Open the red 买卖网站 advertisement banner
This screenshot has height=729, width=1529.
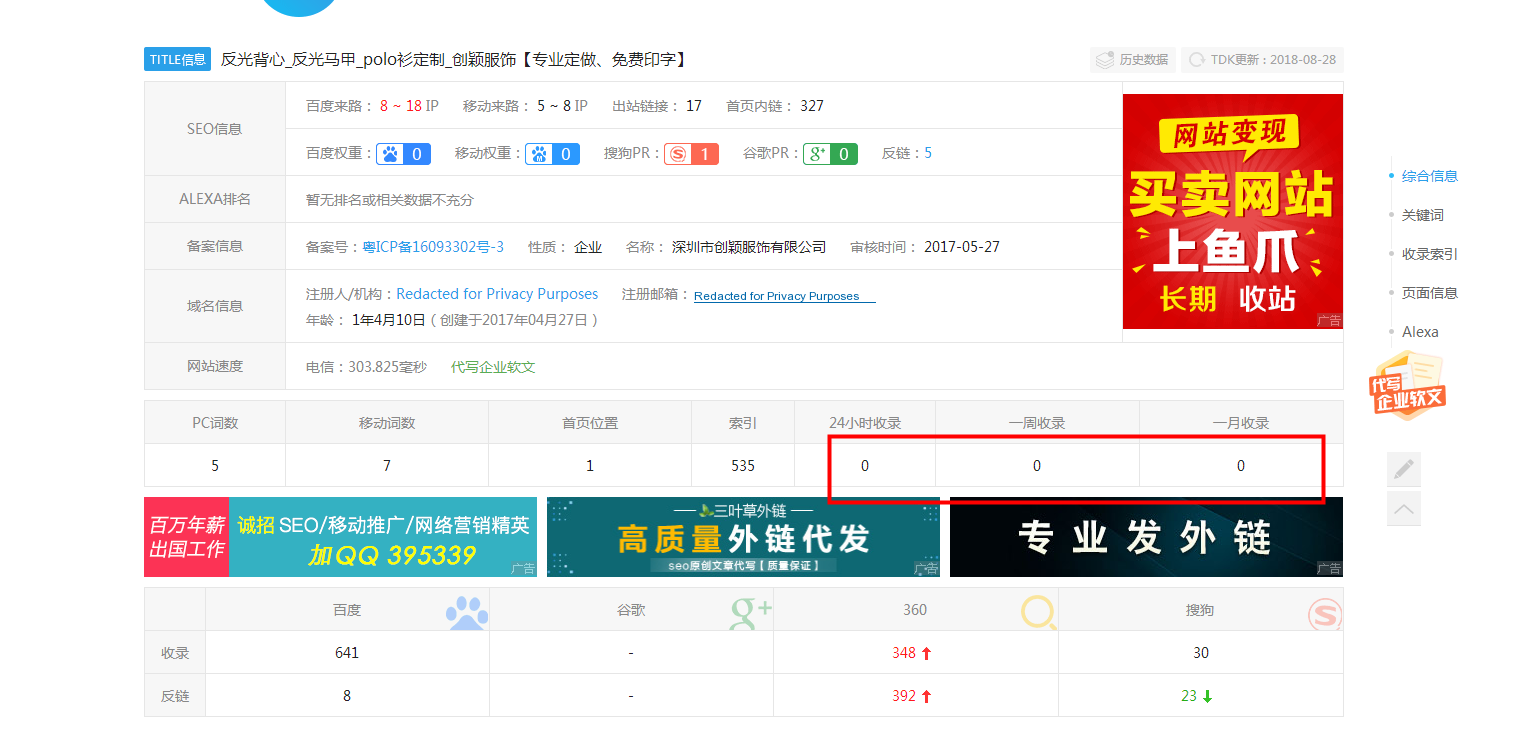click(1232, 211)
